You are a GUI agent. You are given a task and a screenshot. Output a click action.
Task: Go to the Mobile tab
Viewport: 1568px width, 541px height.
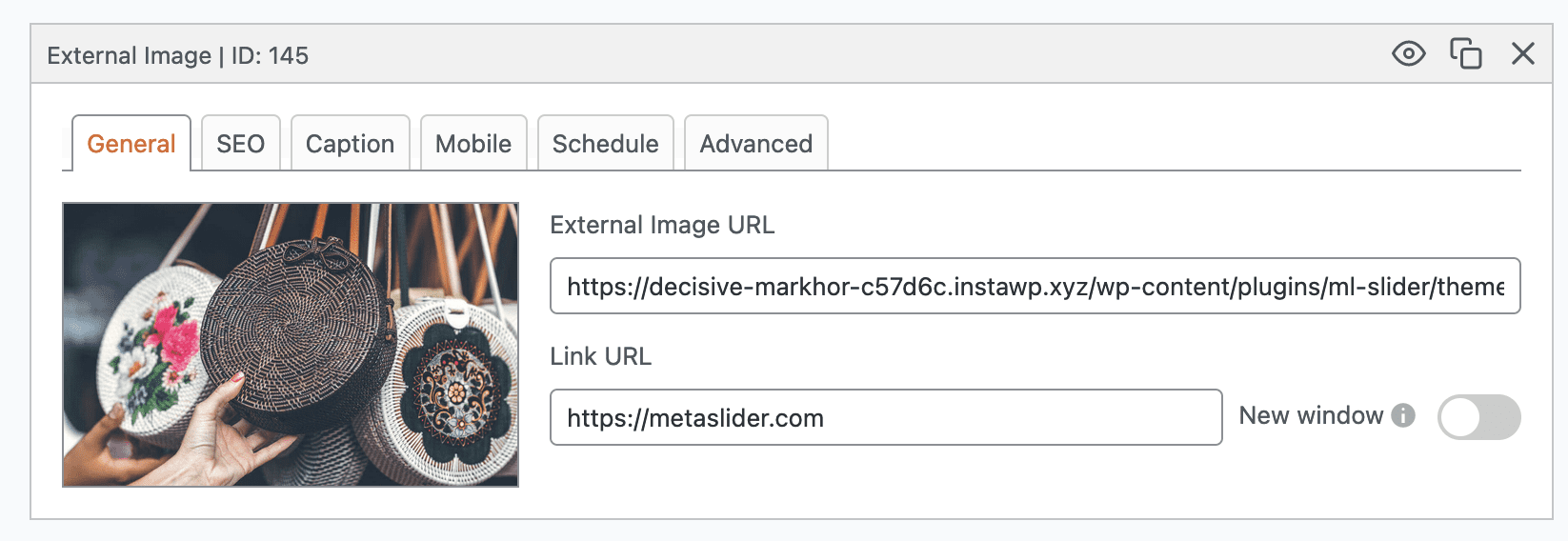click(x=473, y=144)
